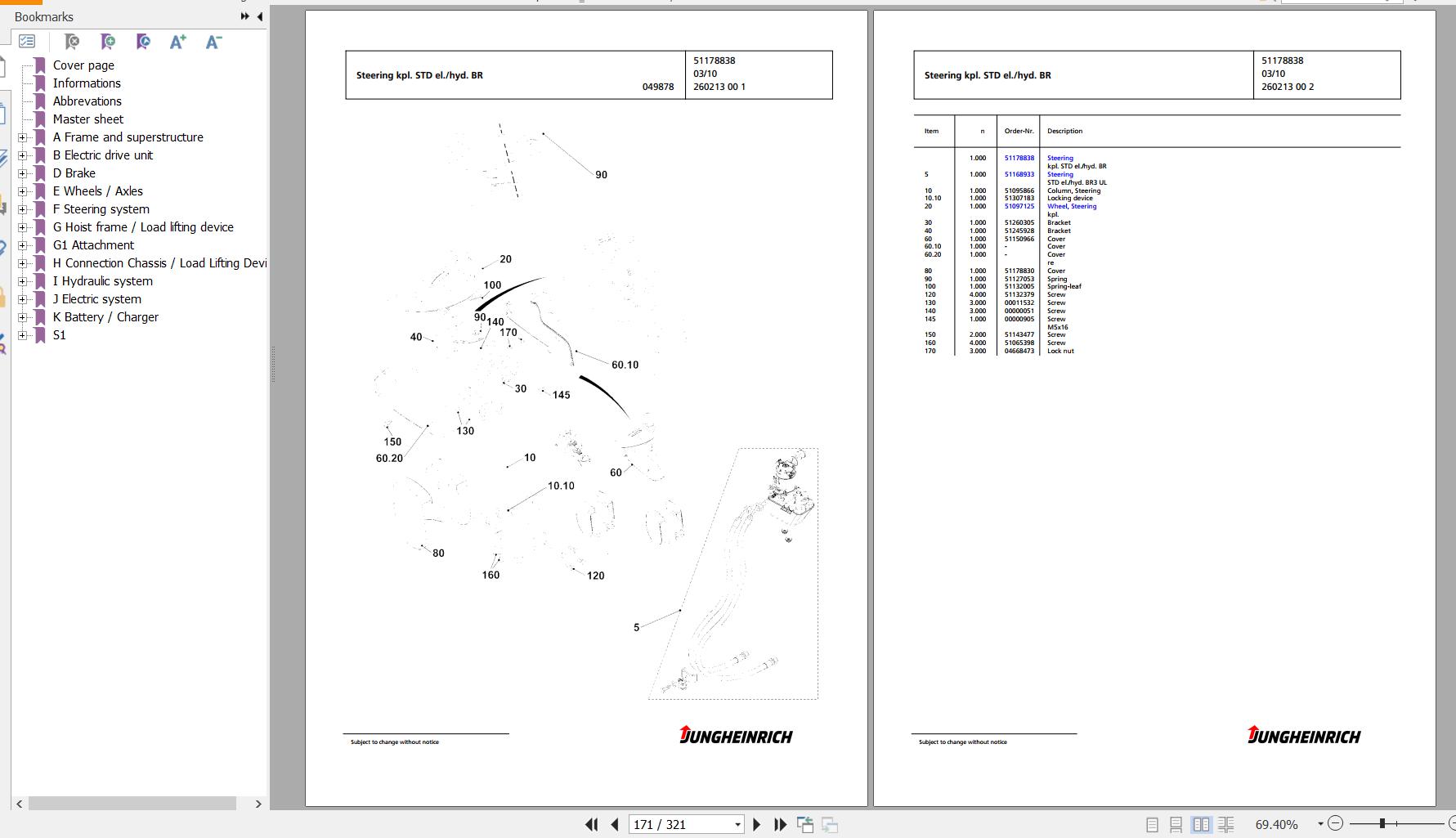Switch to single page view
Viewport: 1456px width, 838px height.
point(1152,825)
